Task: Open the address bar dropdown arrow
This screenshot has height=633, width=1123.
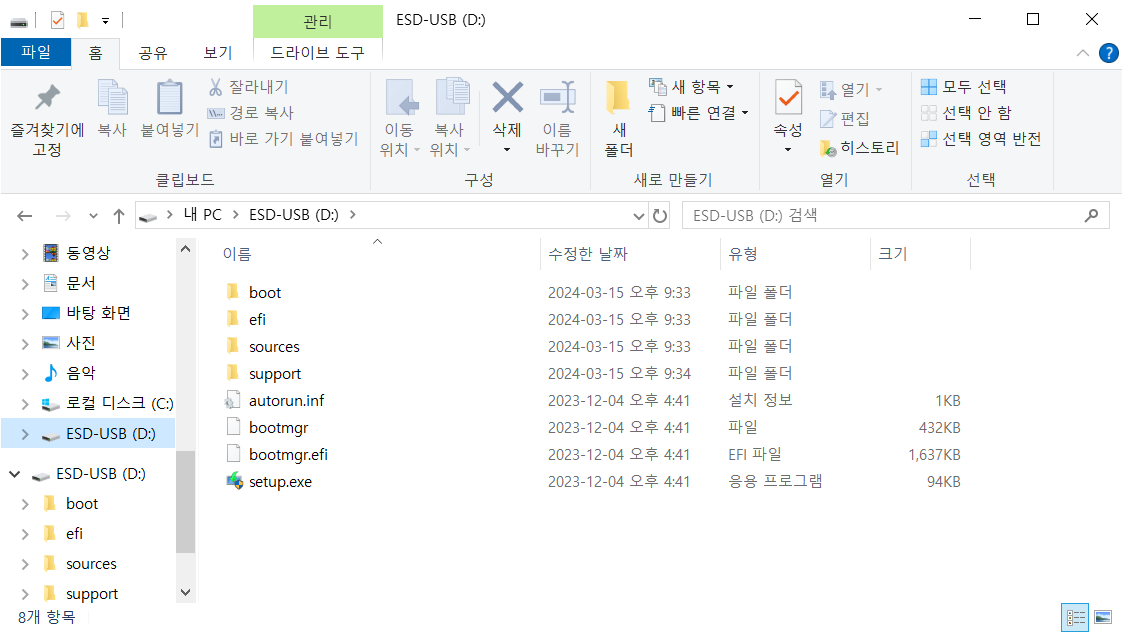Action: click(638, 215)
